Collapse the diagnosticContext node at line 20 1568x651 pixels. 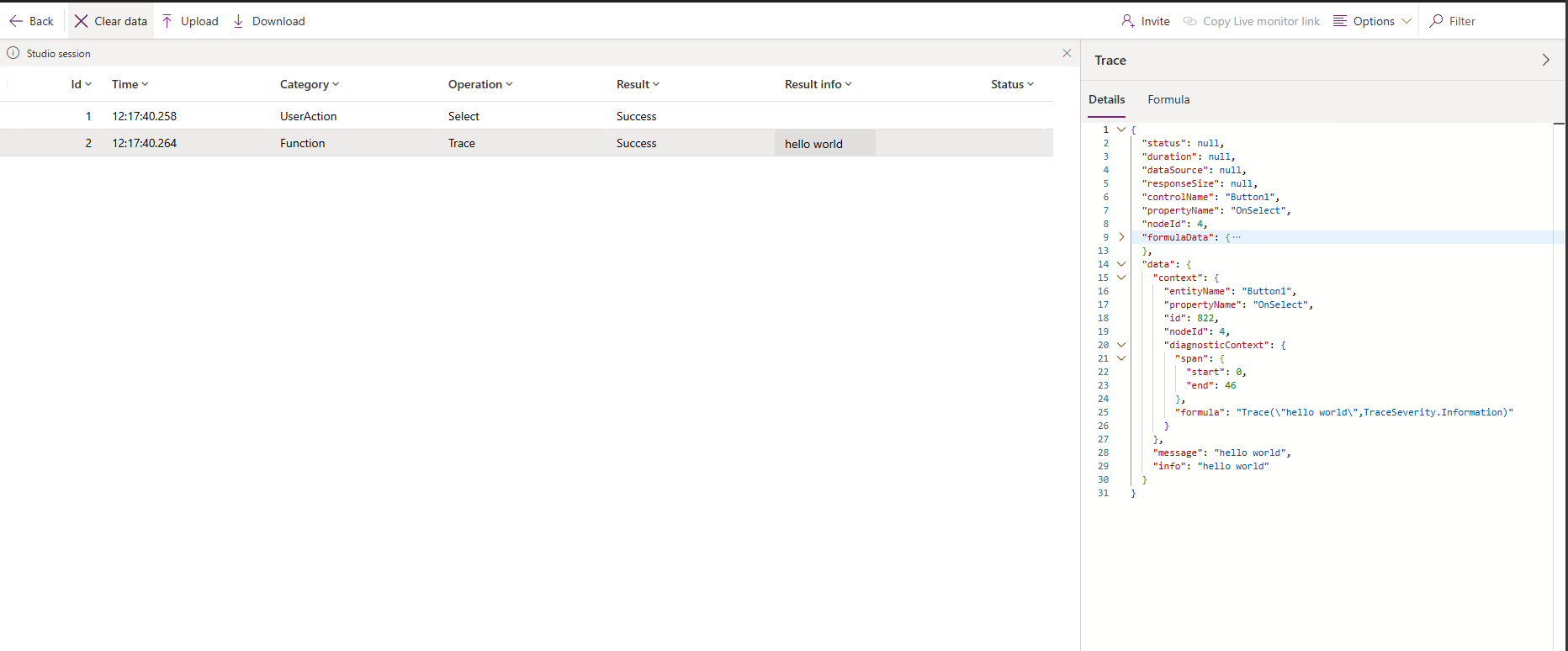point(1121,345)
